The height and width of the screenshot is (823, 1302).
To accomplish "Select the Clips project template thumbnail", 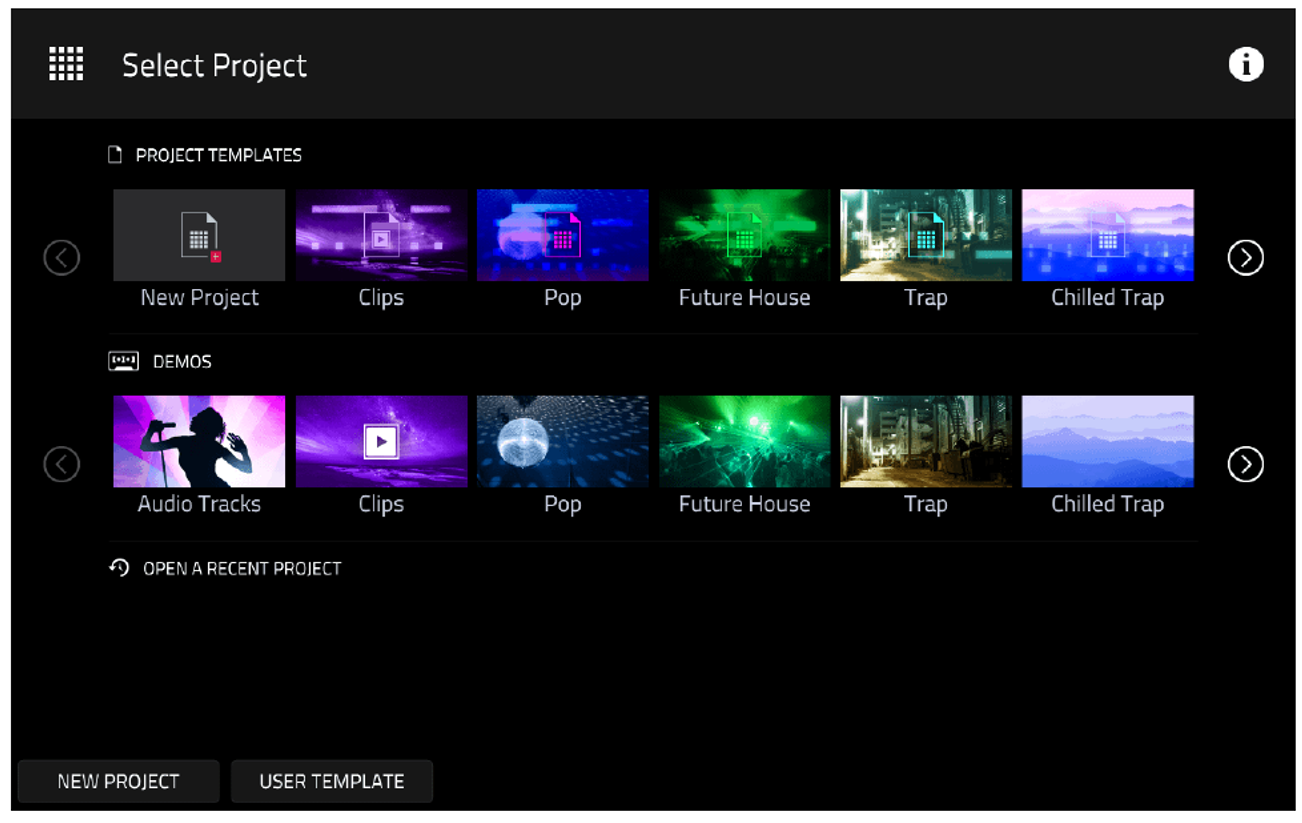I will coord(381,236).
